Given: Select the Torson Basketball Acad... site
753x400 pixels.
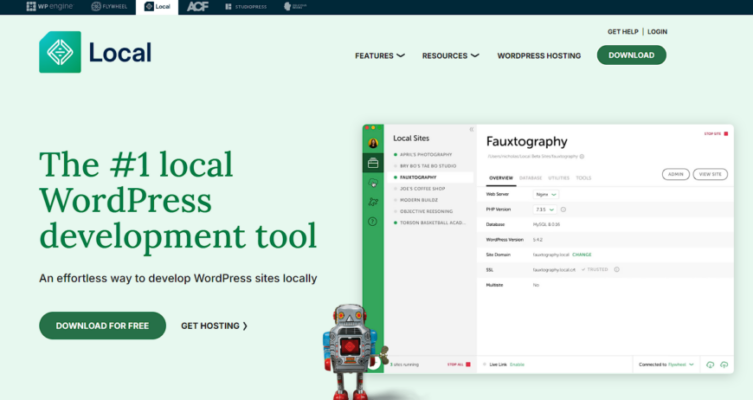Looking at the screenshot, I should tap(431, 223).
